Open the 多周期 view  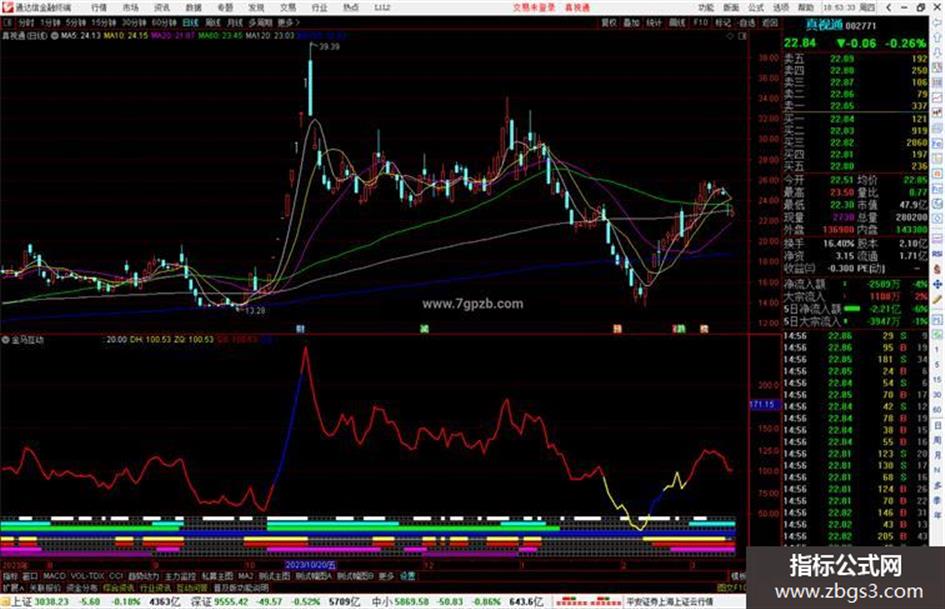[x=260, y=23]
